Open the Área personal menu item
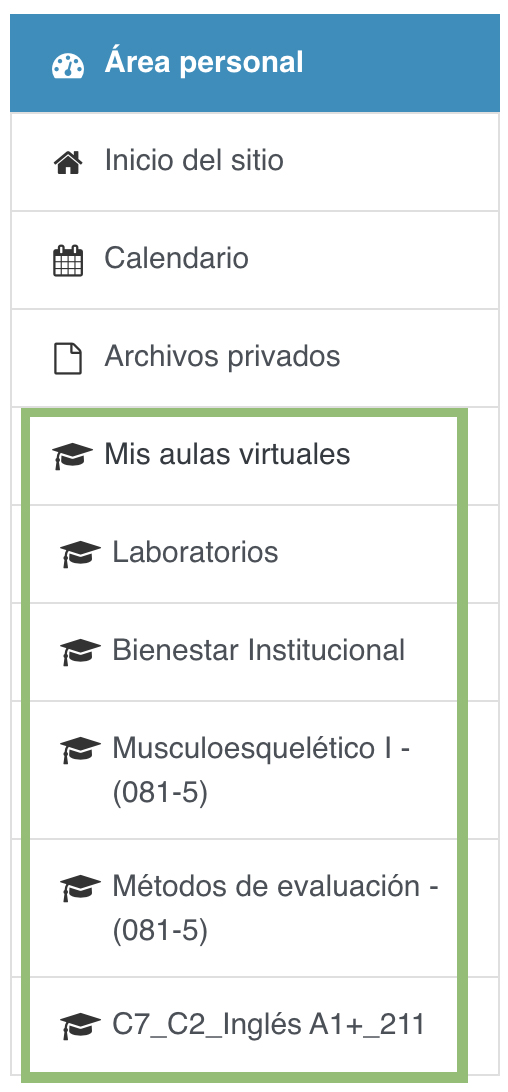Viewport: 508px width, 1092px height. (x=255, y=63)
